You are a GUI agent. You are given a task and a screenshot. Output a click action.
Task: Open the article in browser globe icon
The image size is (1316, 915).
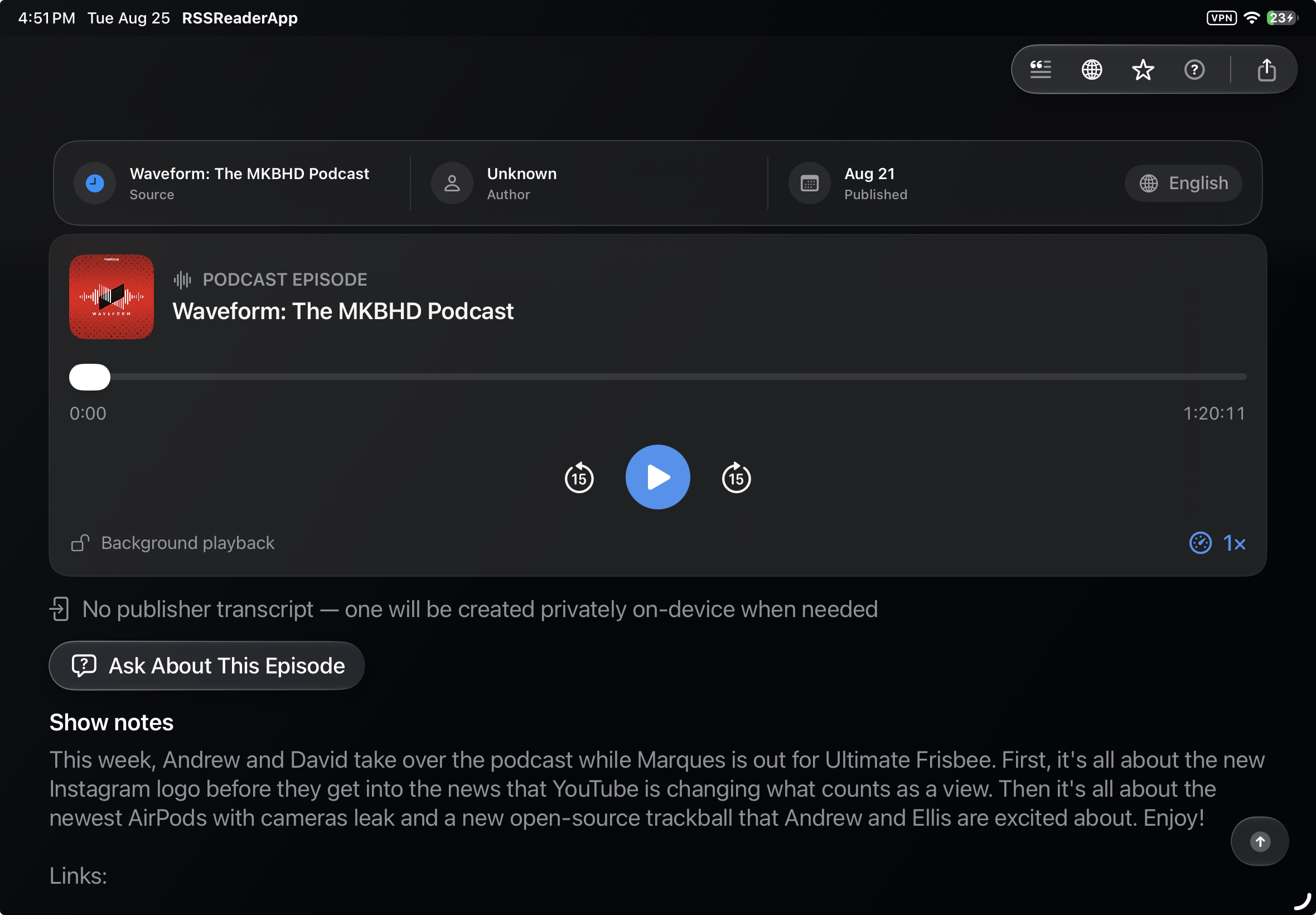(x=1091, y=69)
